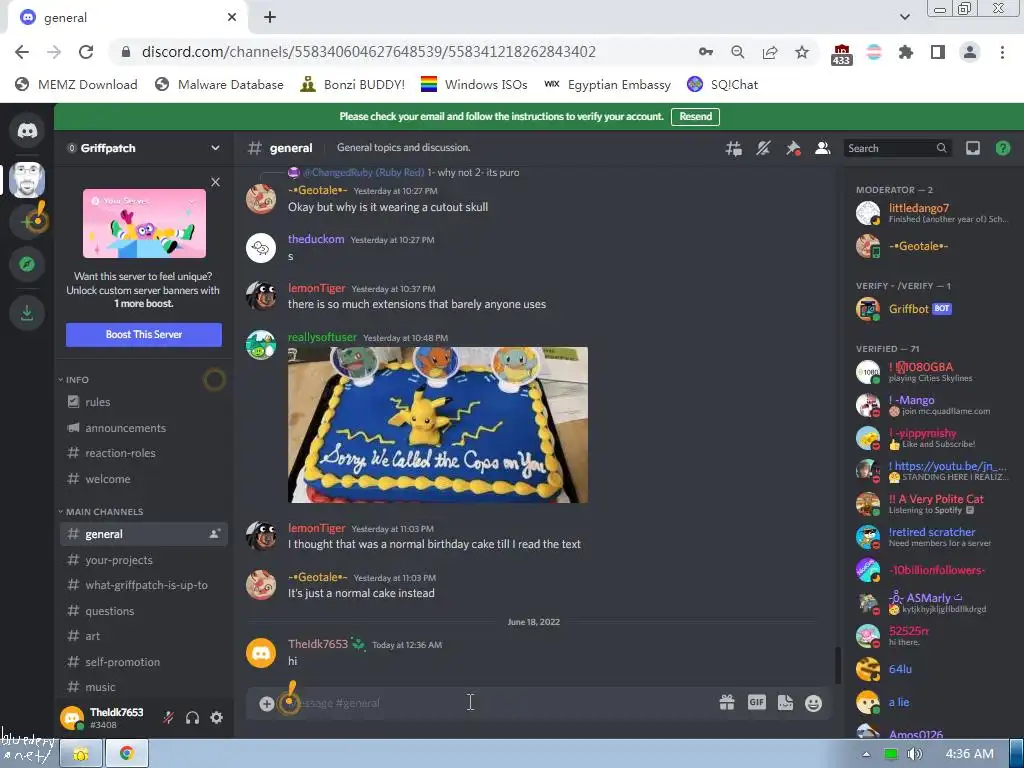Toggle member list visibility icon
Screen dimensions: 1024x768
(x=822, y=148)
